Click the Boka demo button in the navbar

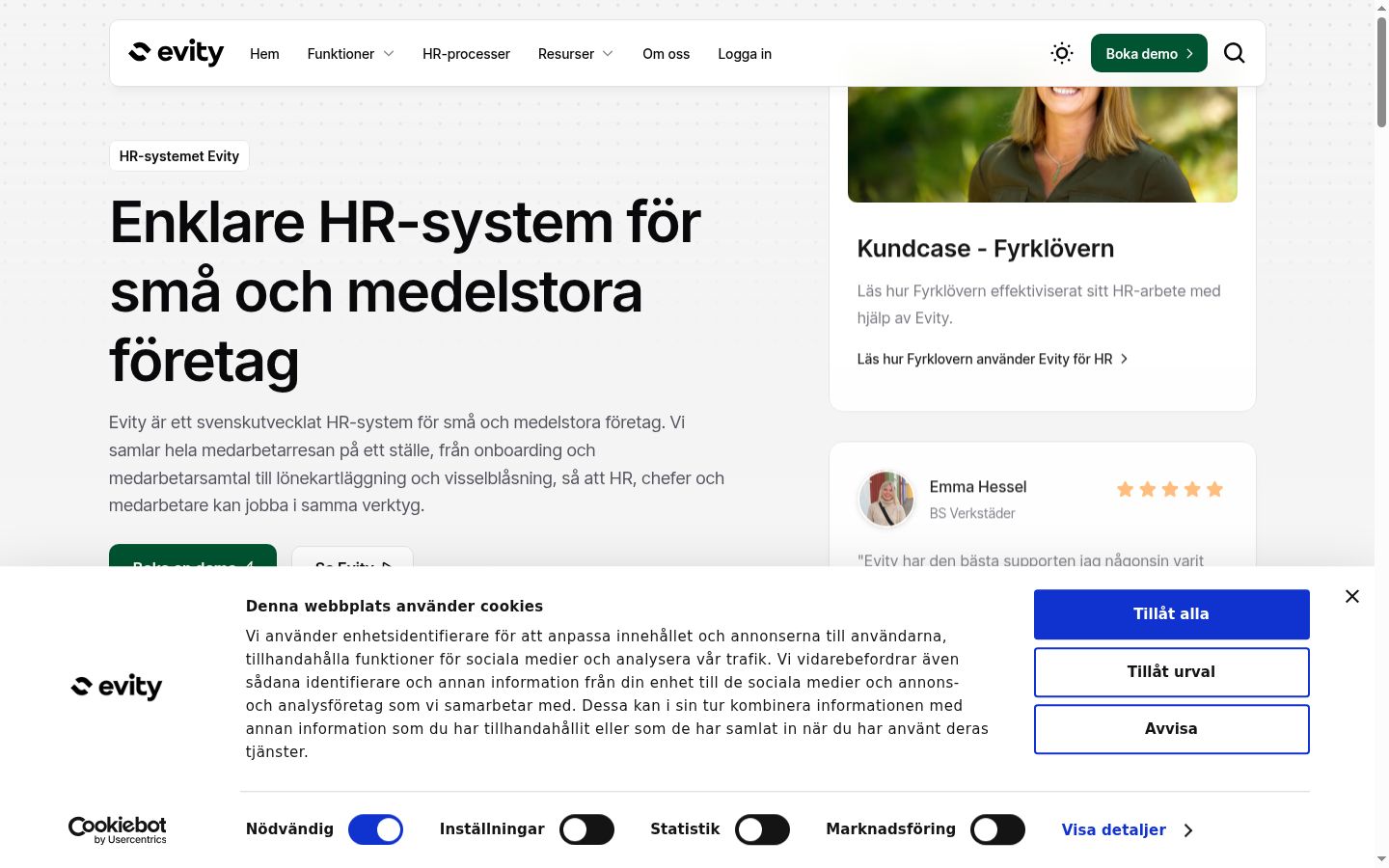(1149, 53)
